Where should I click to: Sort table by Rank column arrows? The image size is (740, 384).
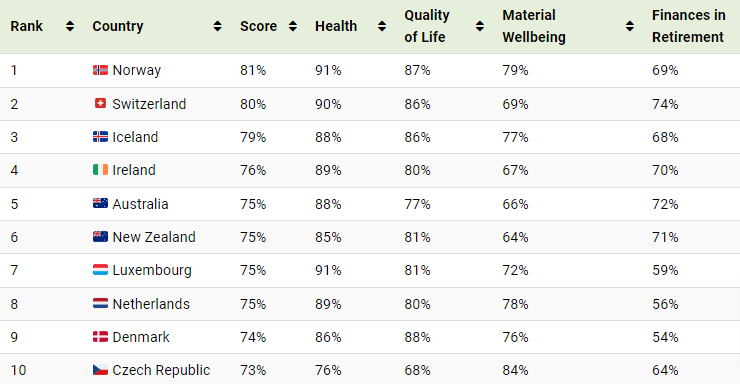[x=70, y=26]
